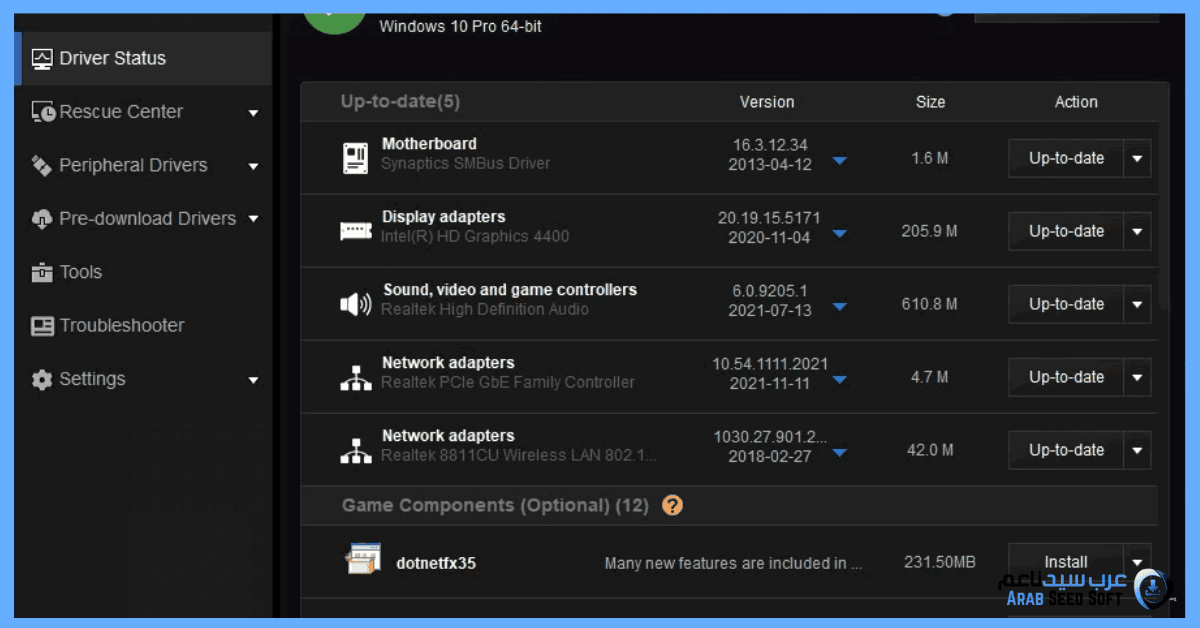The height and width of the screenshot is (628, 1200).
Task: Click the Sound controllers speaker icon
Action: [x=355, y=304]
